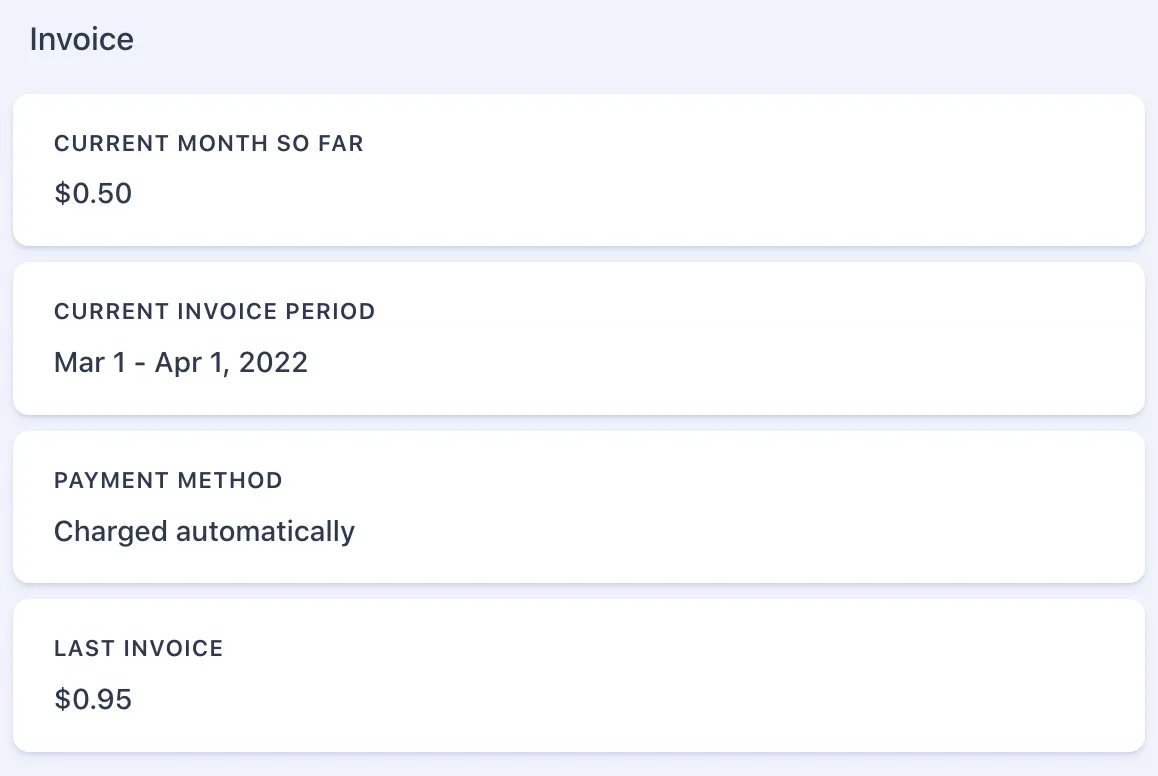Click the invoice period dates to change billing cycle
The width and height of the screenshot is (1158, 776).
[x=180, y=362]
